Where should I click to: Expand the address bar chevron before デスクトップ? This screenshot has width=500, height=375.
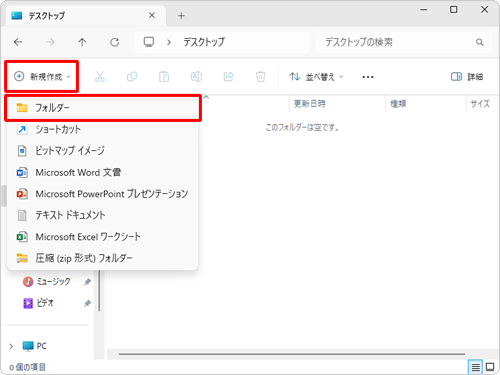(169, 42)
